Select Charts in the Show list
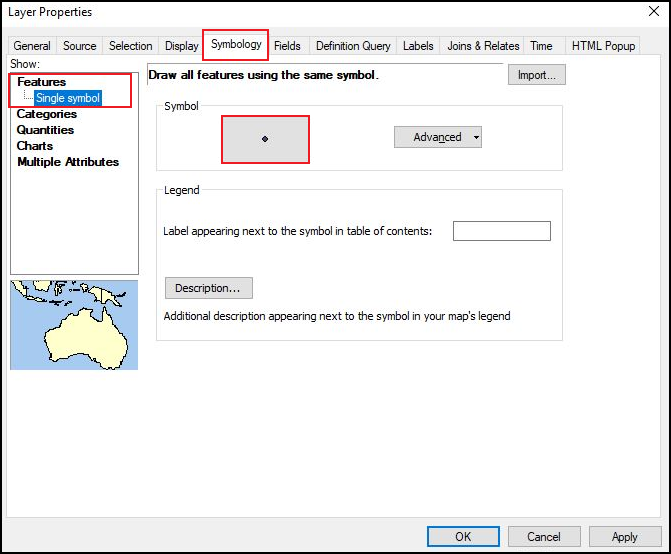Viewport: 671px width, 554px height. click(35, 146)
